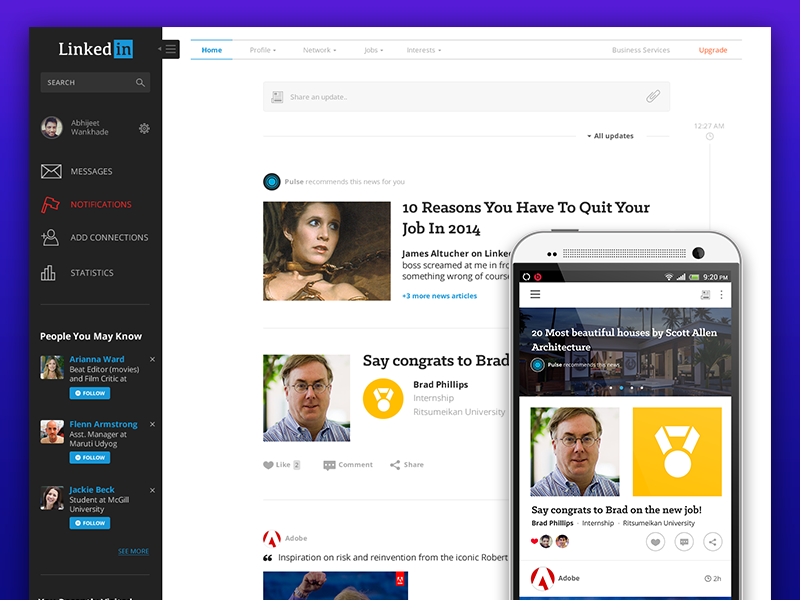Open the All updates filter dropdown
Image resolution: width=800 pixels, height=600 pixels.
pyautogui.click(x=610, y=136)
